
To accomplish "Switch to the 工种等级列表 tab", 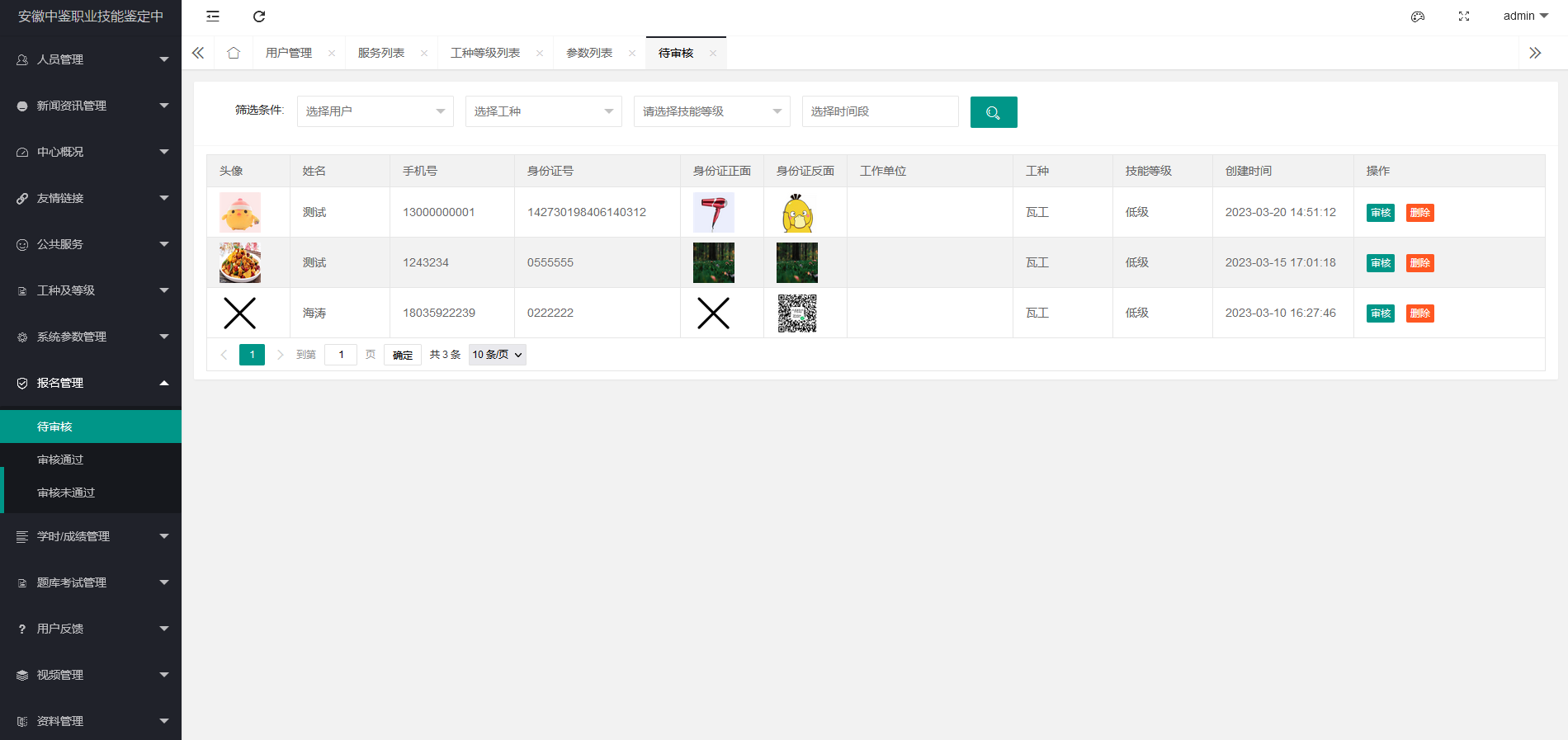I will tap(485, 53).
